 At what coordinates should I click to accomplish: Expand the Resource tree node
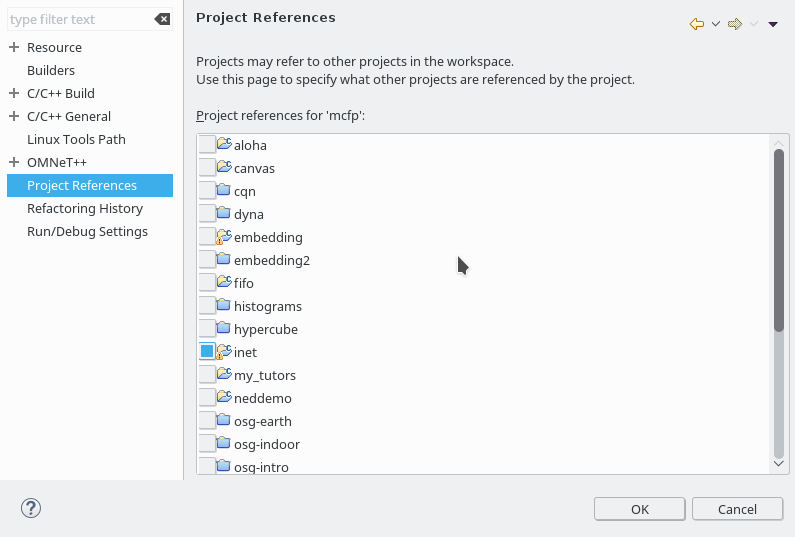(x=14, y=48)
